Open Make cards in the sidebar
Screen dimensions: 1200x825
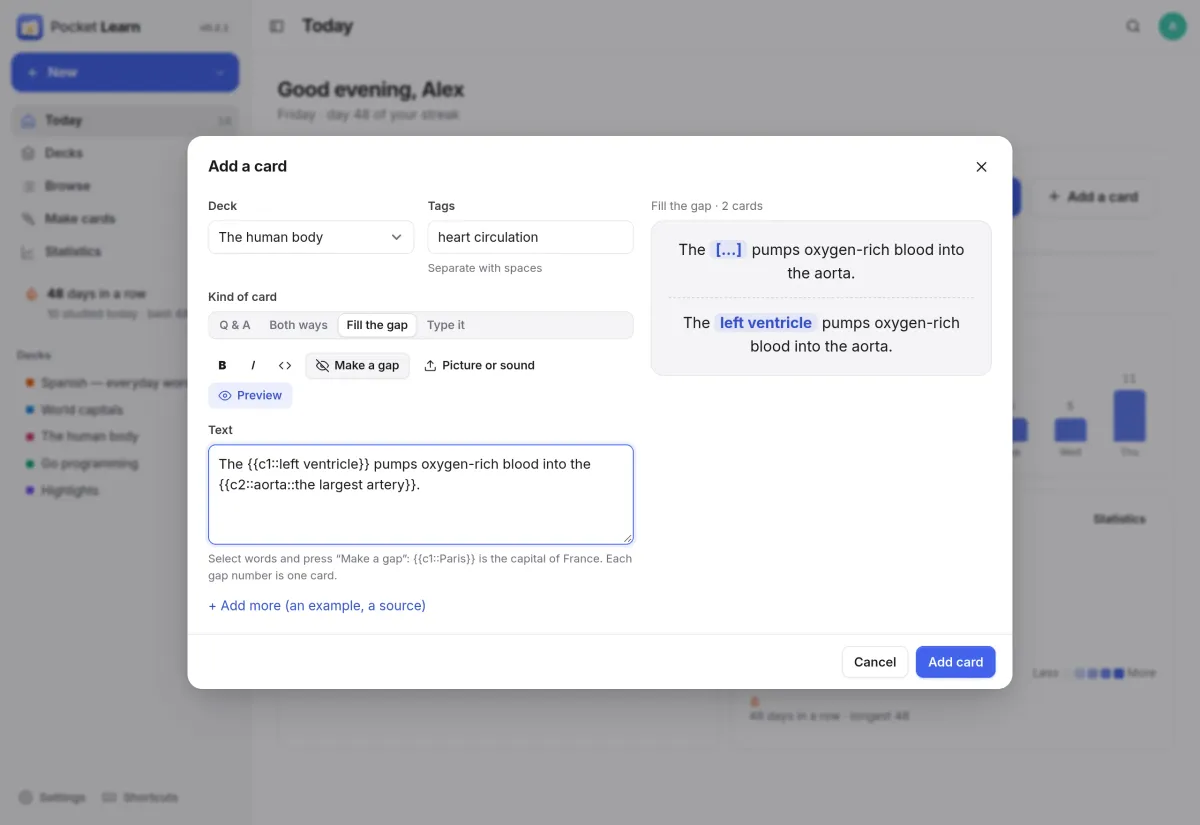coord(125,219)
